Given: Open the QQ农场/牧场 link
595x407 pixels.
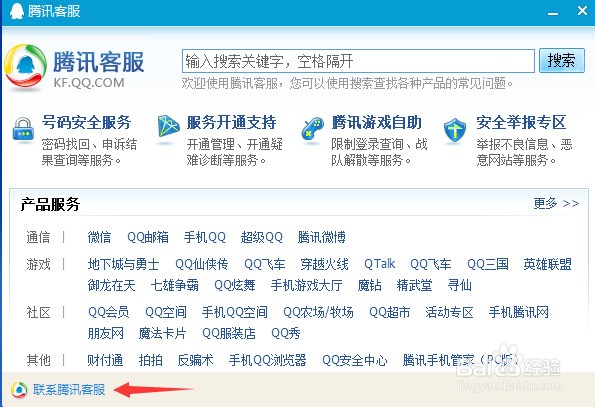Looking at the screenshot, I should (x=318, y=313).
